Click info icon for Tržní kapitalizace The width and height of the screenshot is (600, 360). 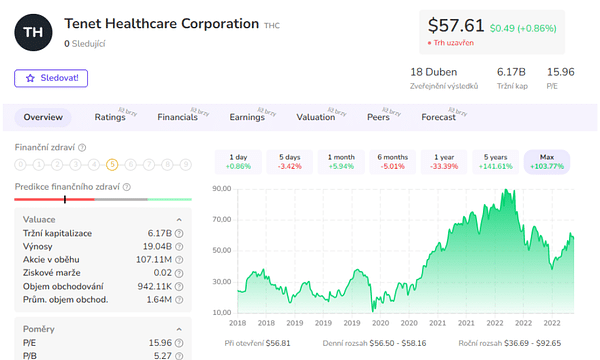coord(179,233)
